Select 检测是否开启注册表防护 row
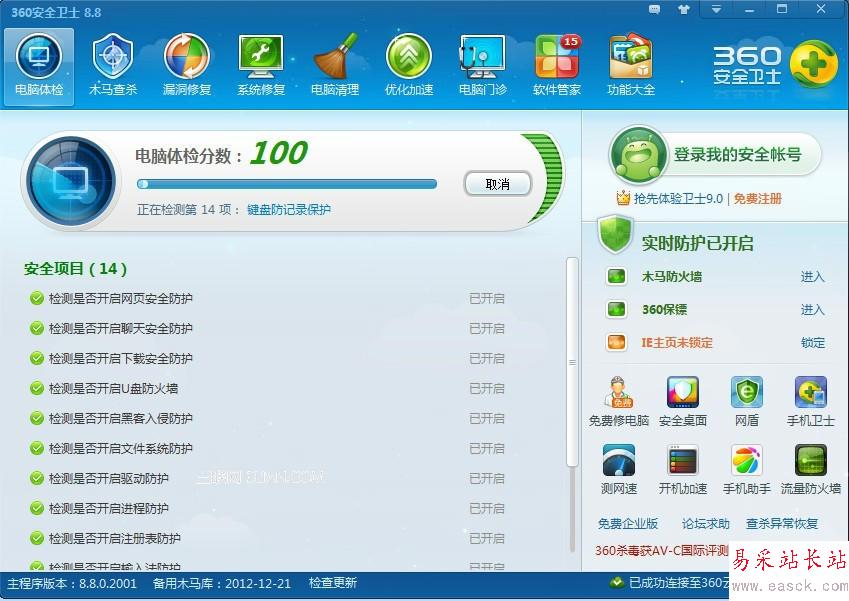 (x=266, y=538)
